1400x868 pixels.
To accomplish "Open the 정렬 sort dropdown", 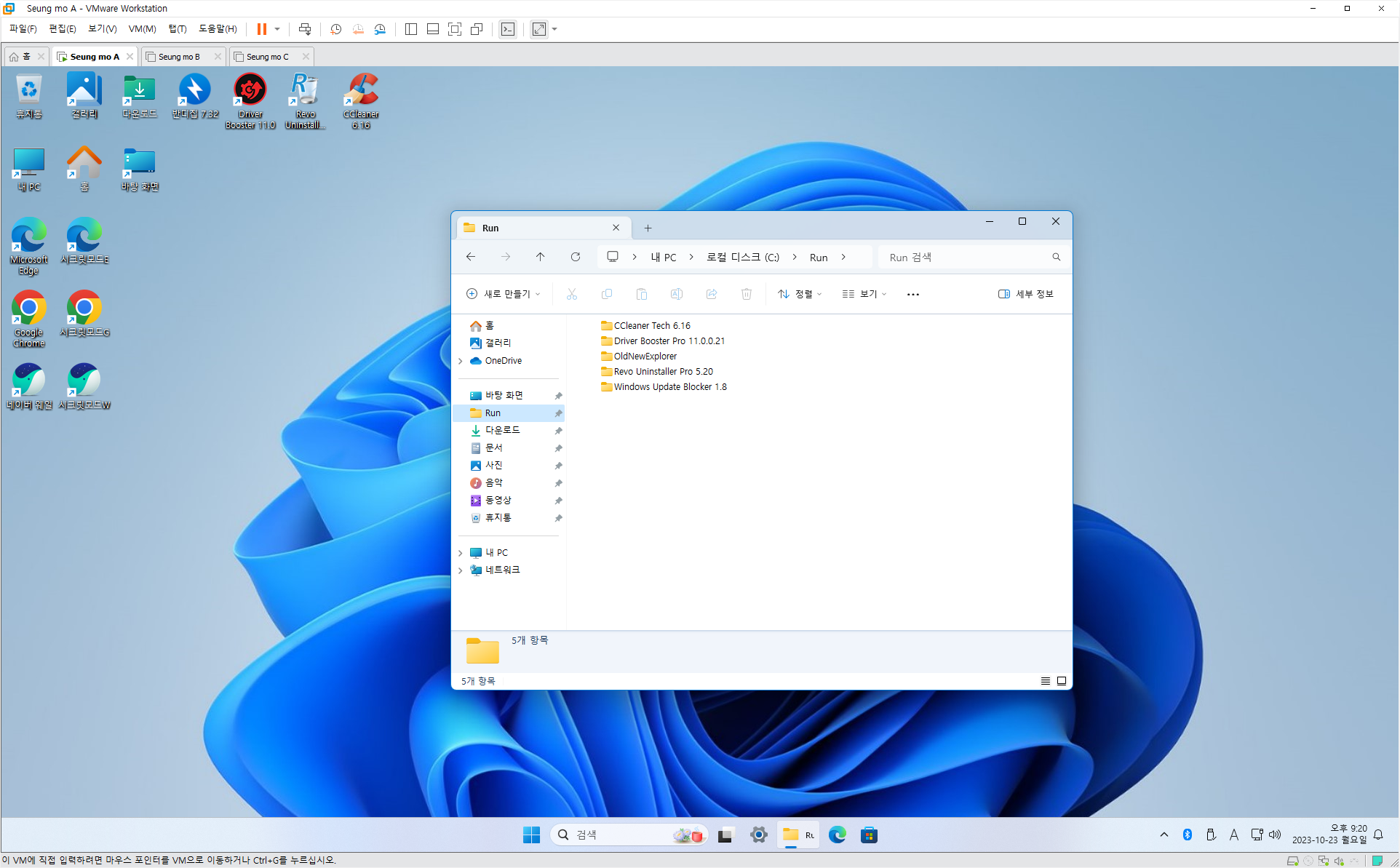I will 799,294.
